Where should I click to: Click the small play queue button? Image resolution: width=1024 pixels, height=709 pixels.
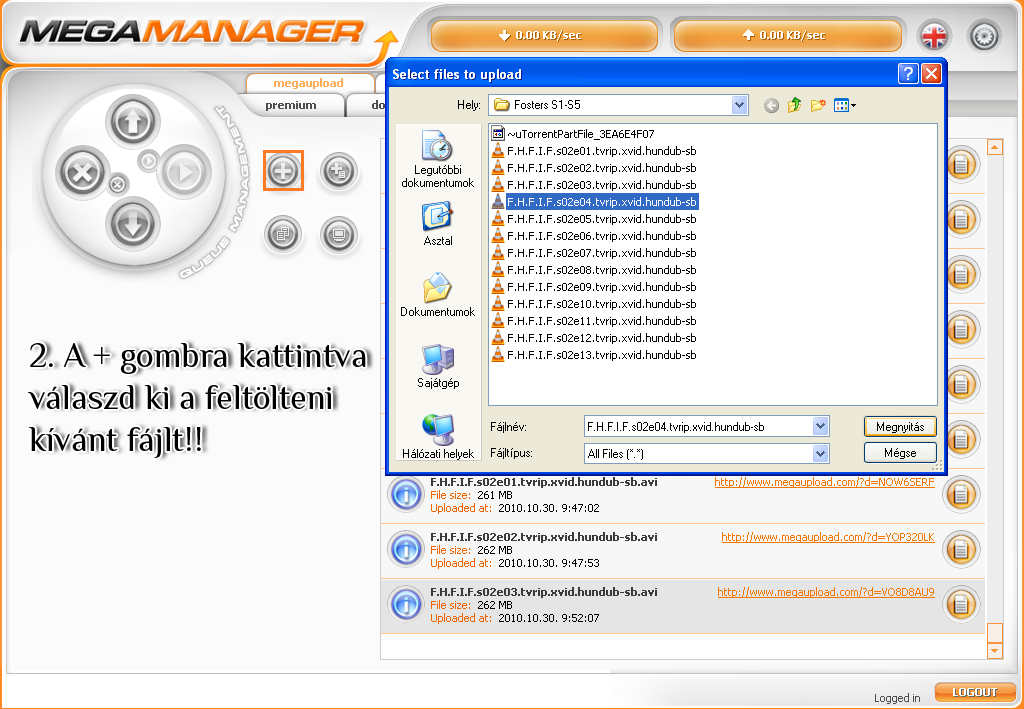tap(148, 160)
